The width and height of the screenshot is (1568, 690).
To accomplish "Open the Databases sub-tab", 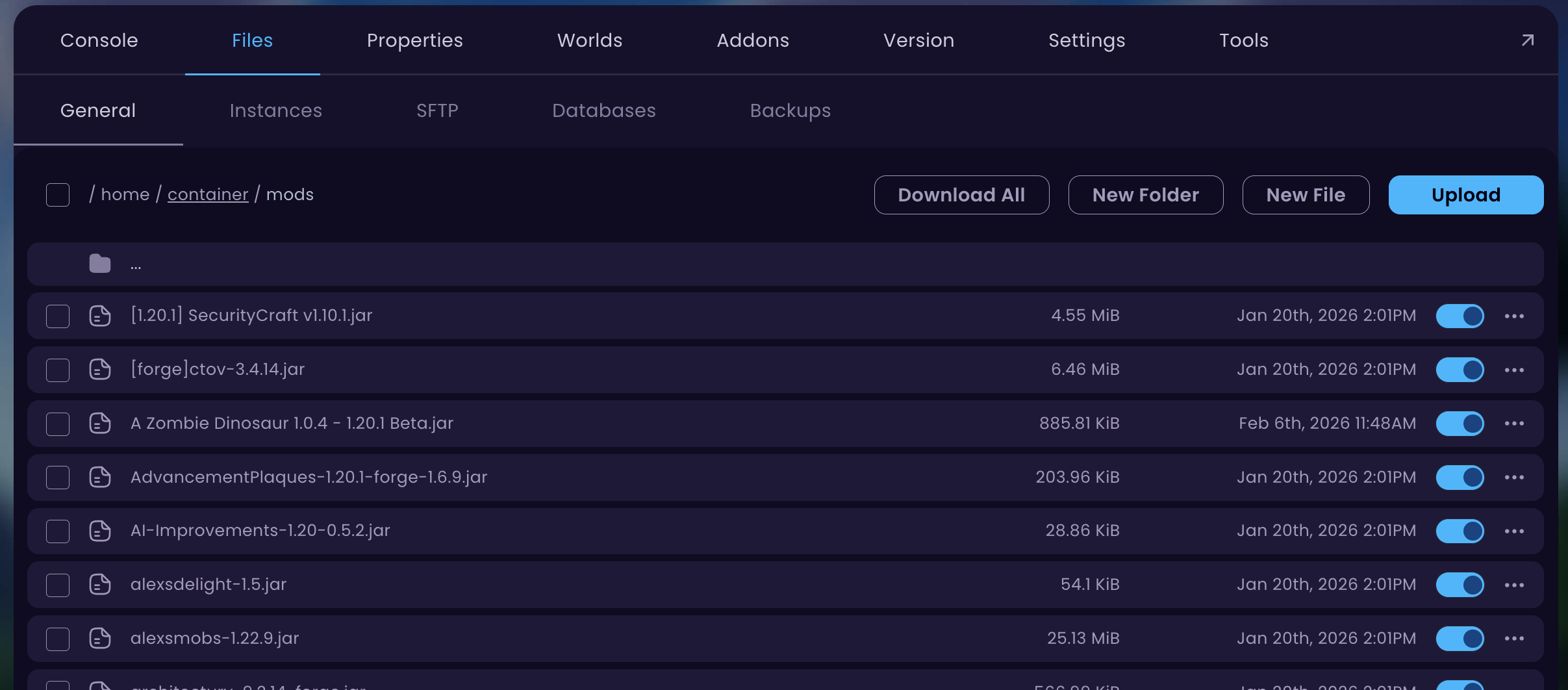I will tap(604, 110).
